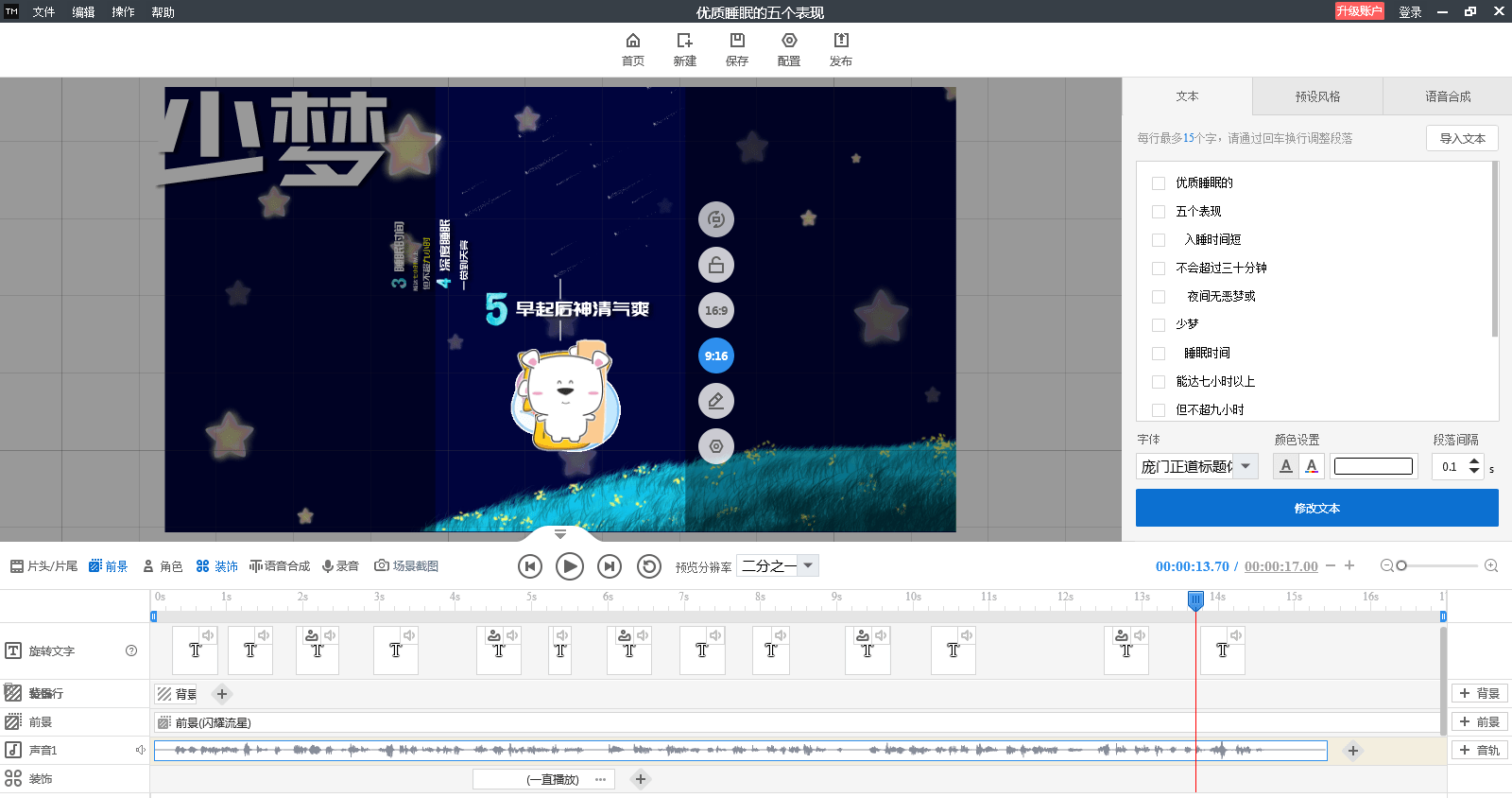Check the 夜间无恶梦或 text line

point(1159,297)
